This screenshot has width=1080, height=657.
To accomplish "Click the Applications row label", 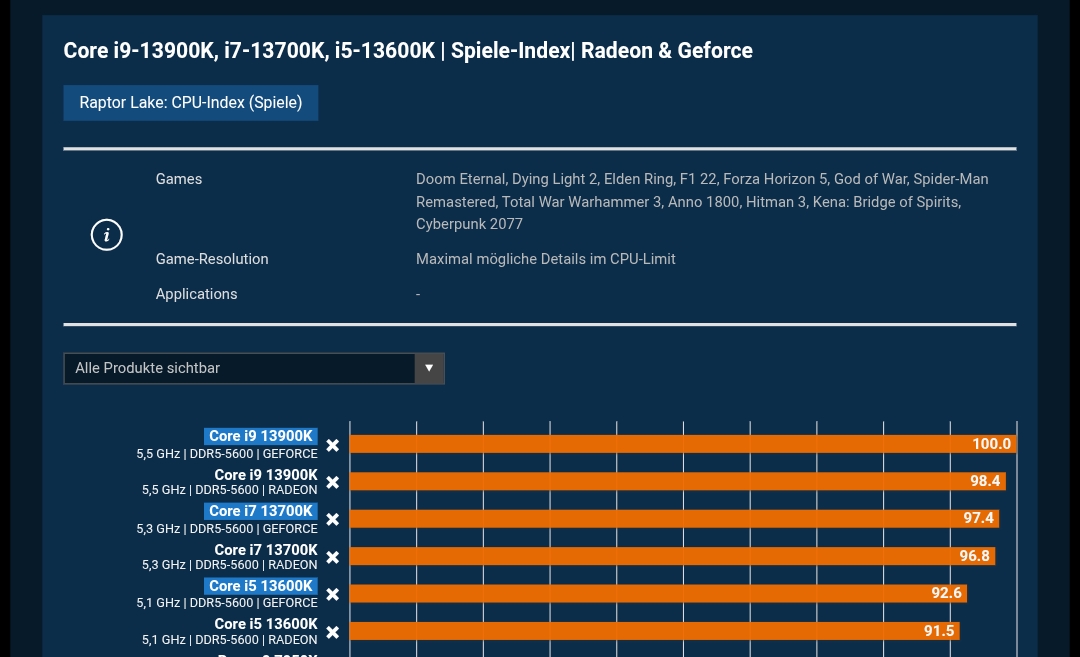I will (196, 294).
